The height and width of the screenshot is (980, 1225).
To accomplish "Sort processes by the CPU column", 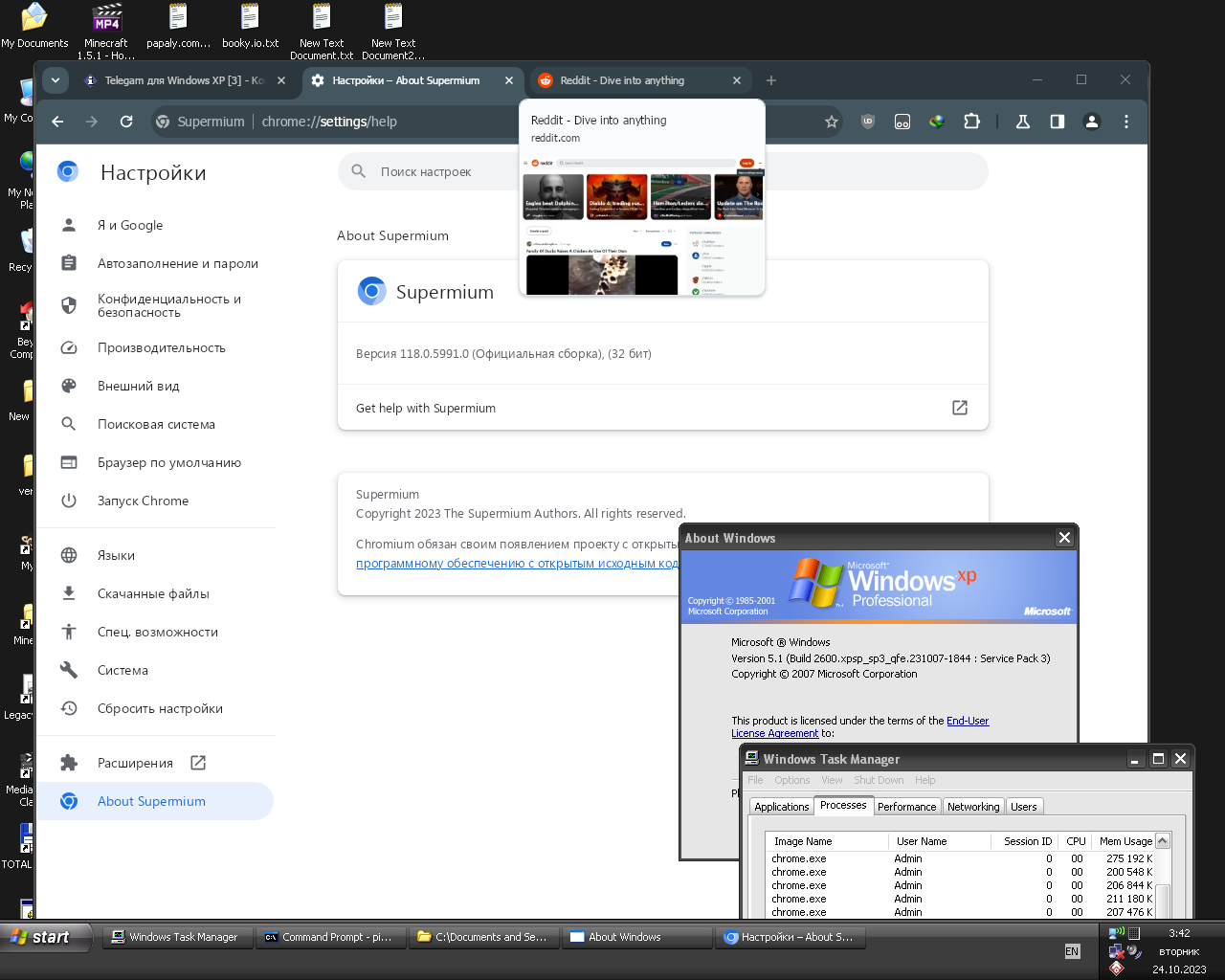I will [x=1076, y=841].
